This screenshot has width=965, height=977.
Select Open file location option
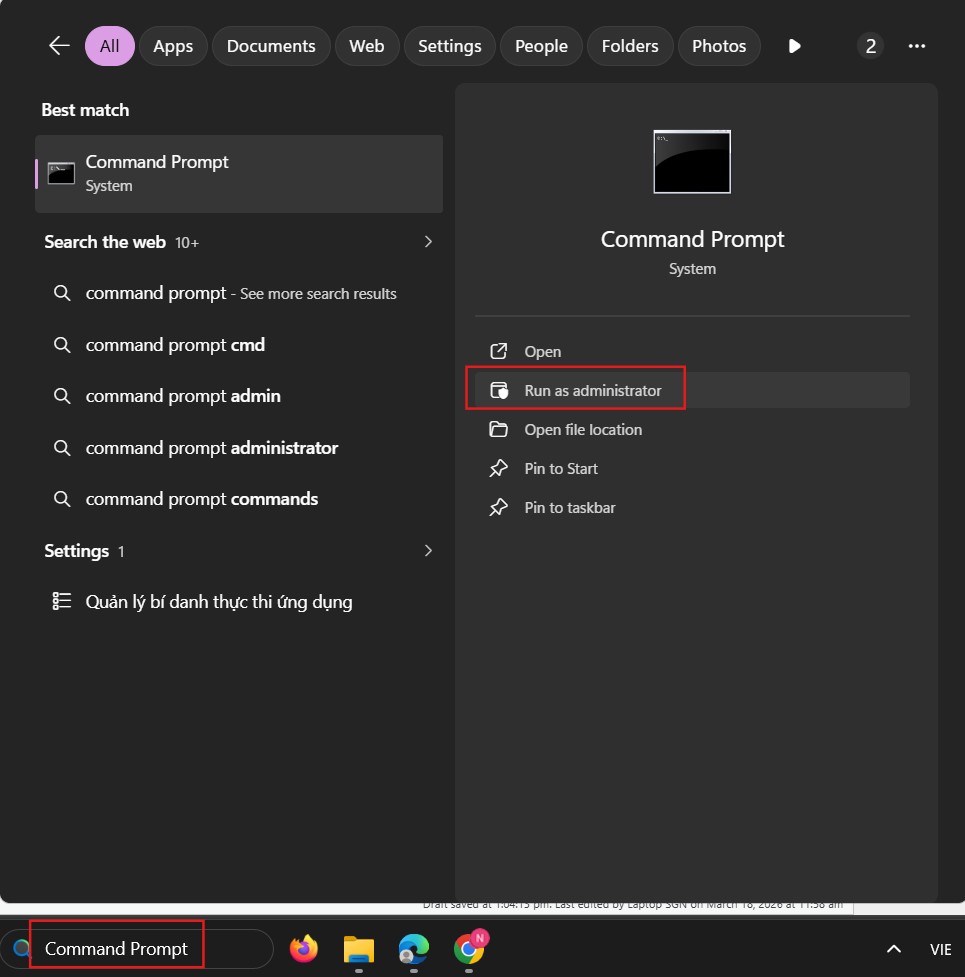pyautogui.click(x=583, y=430)
